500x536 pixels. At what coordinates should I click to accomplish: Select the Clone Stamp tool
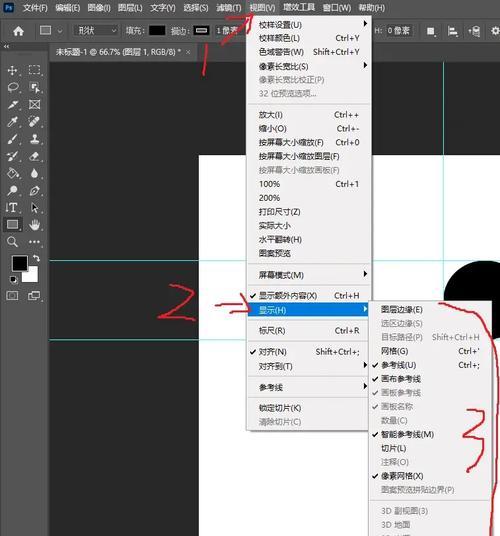click(x=35, y=139)
